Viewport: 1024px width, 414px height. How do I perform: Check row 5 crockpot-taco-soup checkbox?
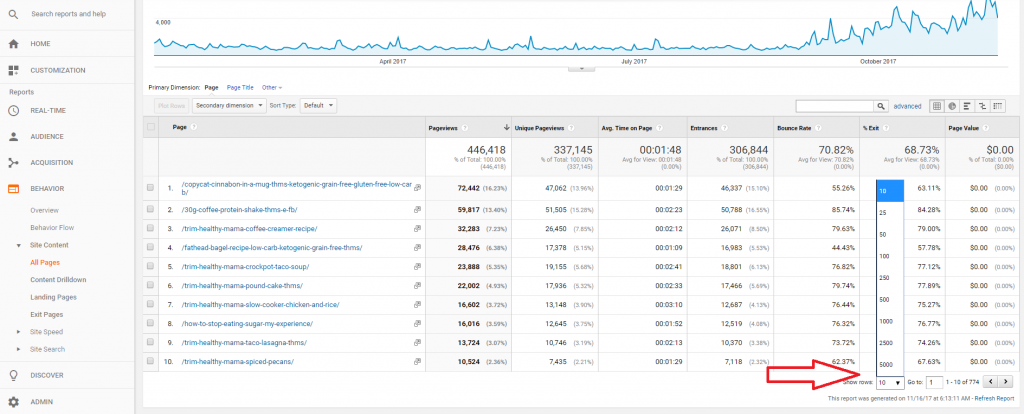pos(150,266)
